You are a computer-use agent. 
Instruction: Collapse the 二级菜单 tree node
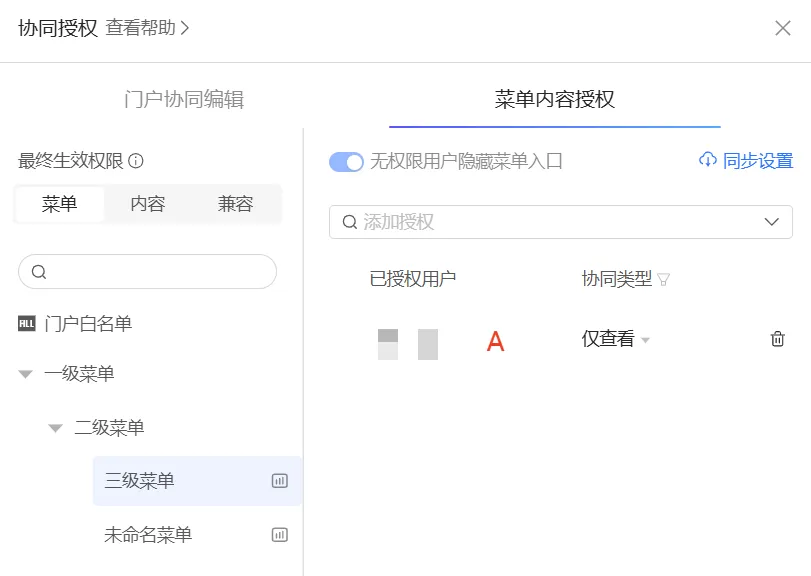[x=56, y=428]
